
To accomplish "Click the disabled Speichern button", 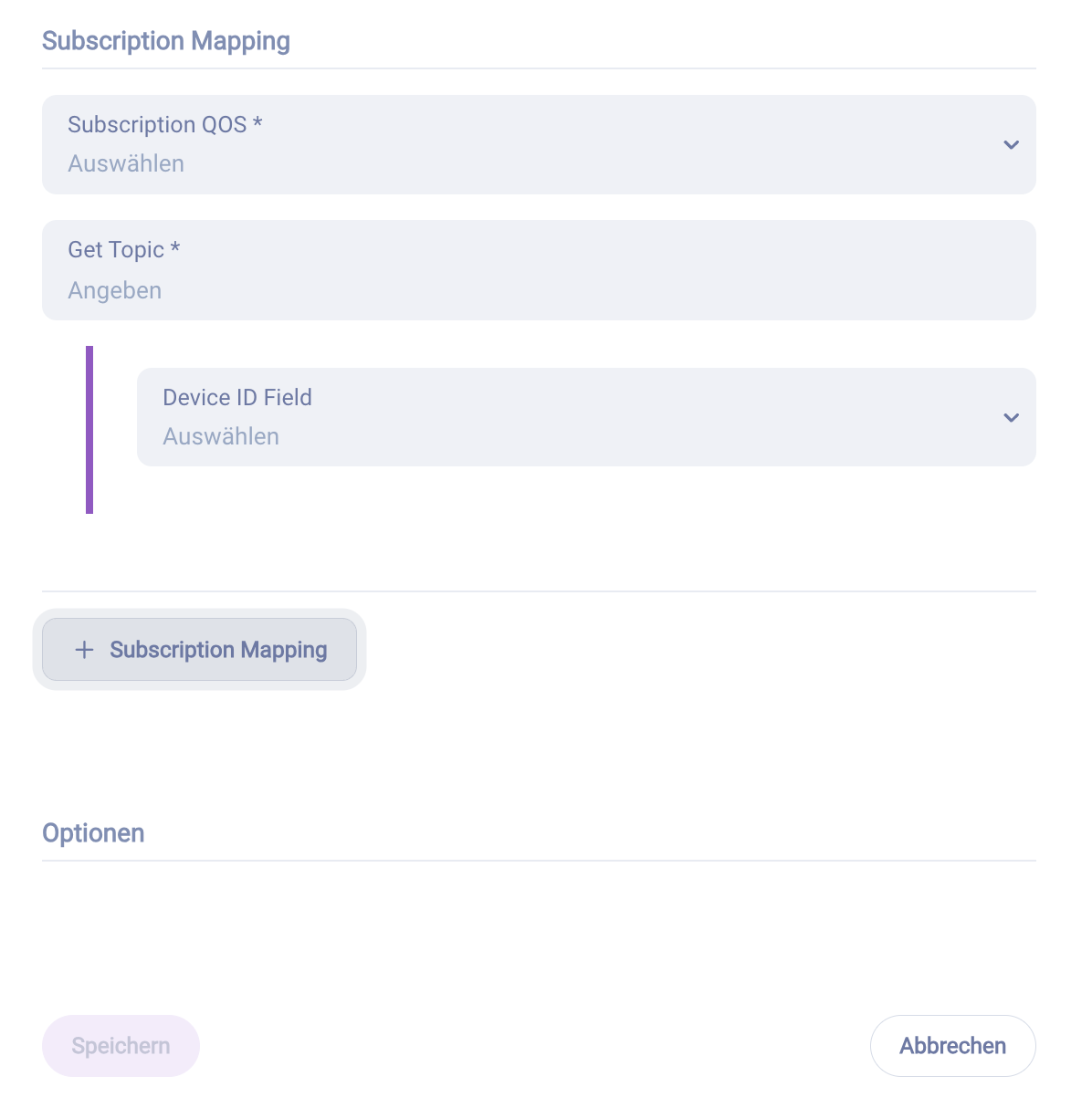I will click(x=121, y=1046).
